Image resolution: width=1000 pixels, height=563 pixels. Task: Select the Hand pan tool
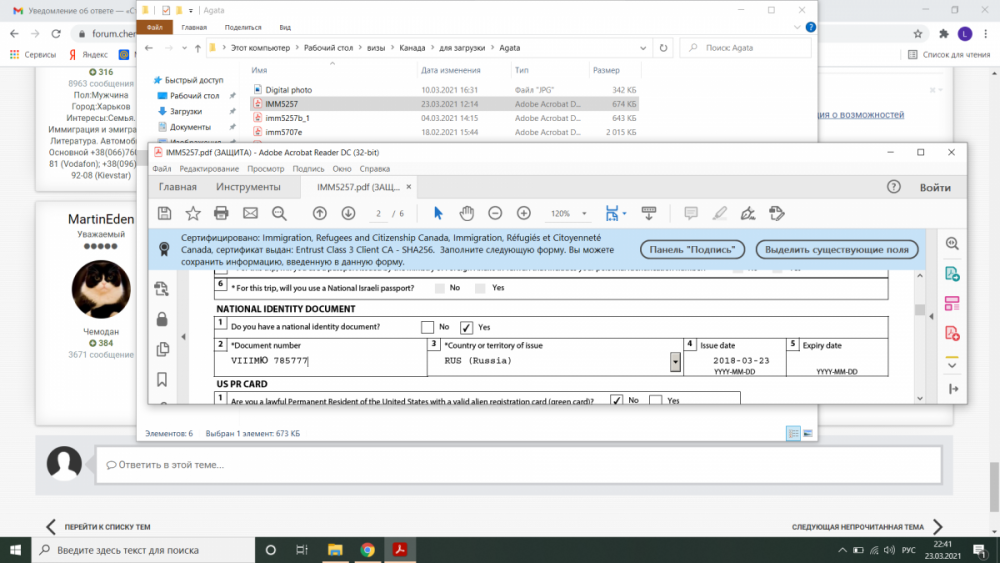(466, 213)
